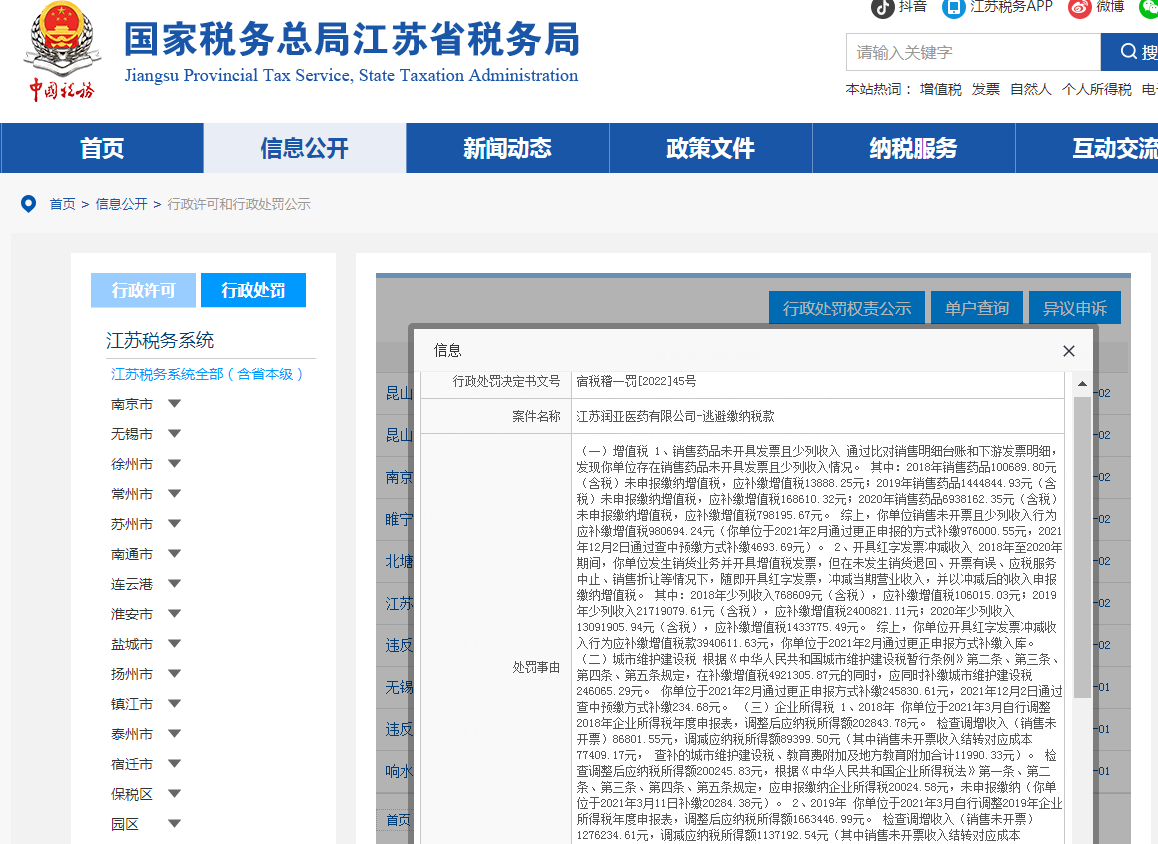The width and height of the screenshot is (1158, 844).
Task: Switch to the 行政处罚 tab
Action: [253, 290]
